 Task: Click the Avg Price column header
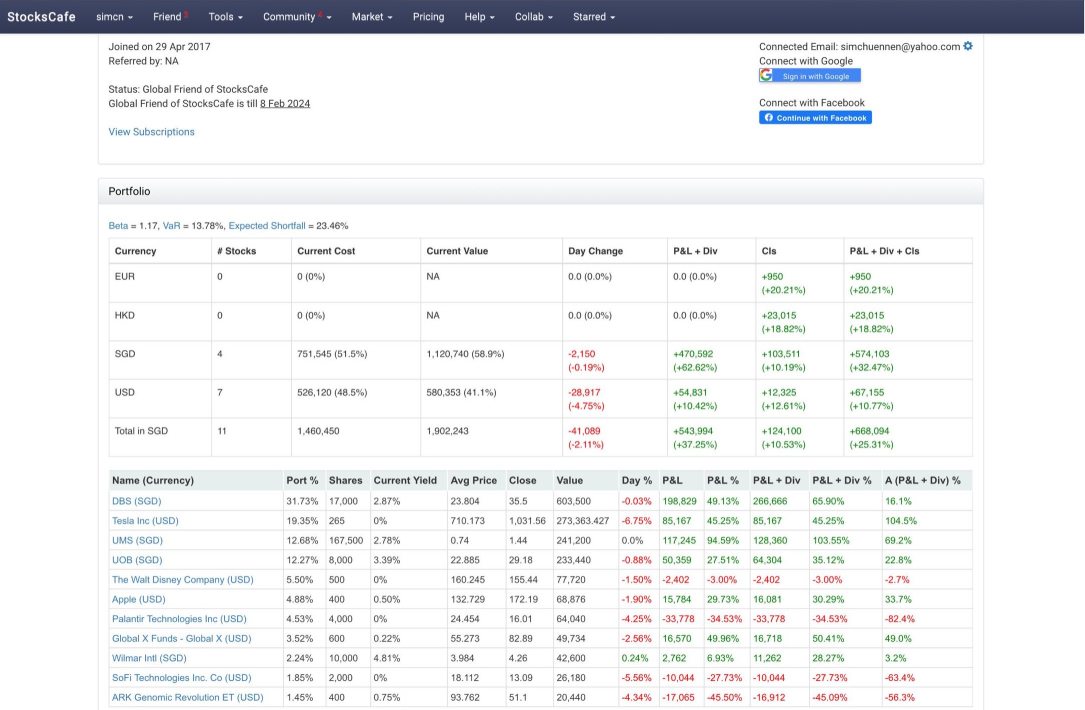coord(473,480)
